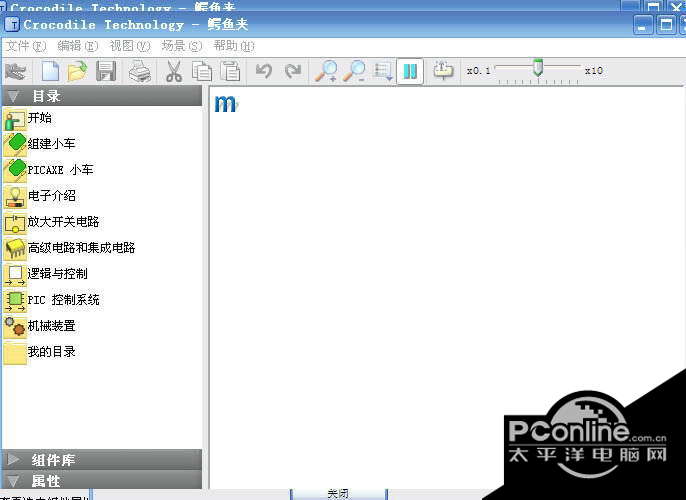Viewport: 686px width, 500px height.
Task: Click the blue m logo in workspace
Action: (226, 104)
